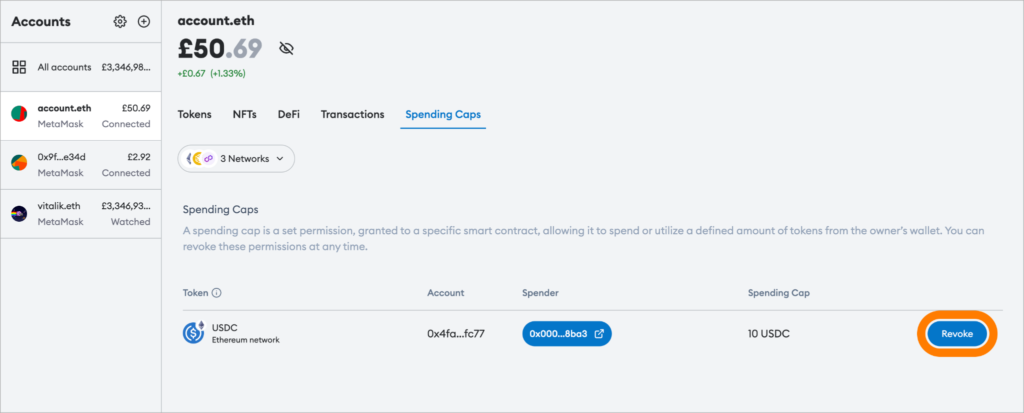Expand the 3 Networks dropdown

point(236,158)
